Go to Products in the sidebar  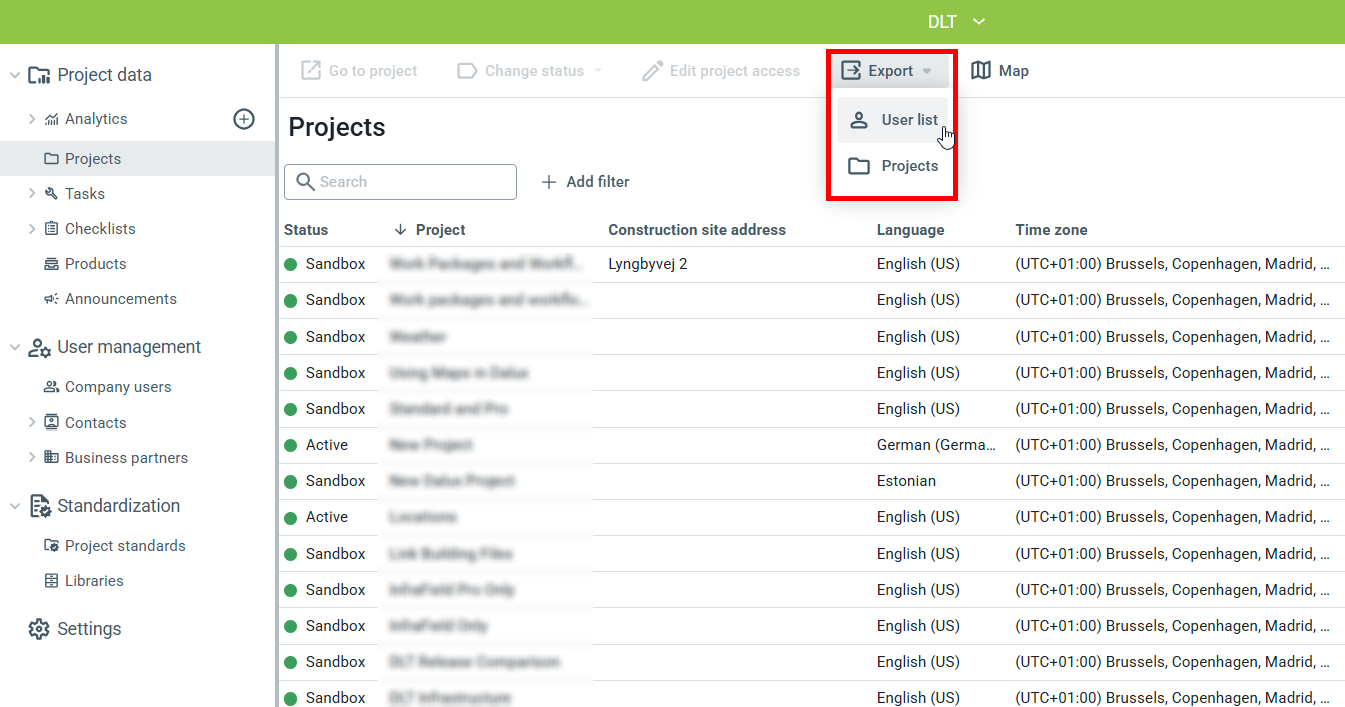(95, 264)
